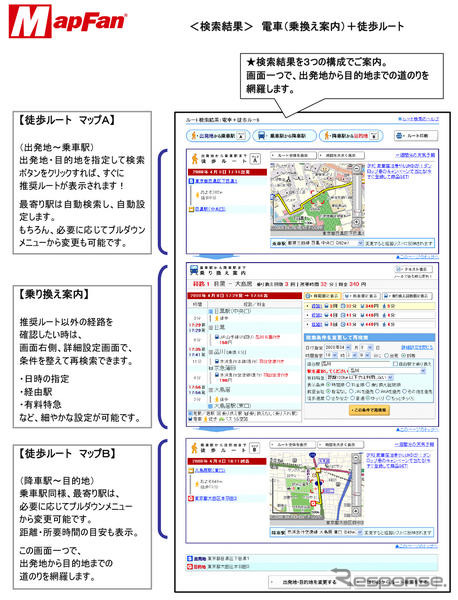Click the train icon on second tab
The width and height of the screenshot is (458, 600).
click(x=262, y=135)
